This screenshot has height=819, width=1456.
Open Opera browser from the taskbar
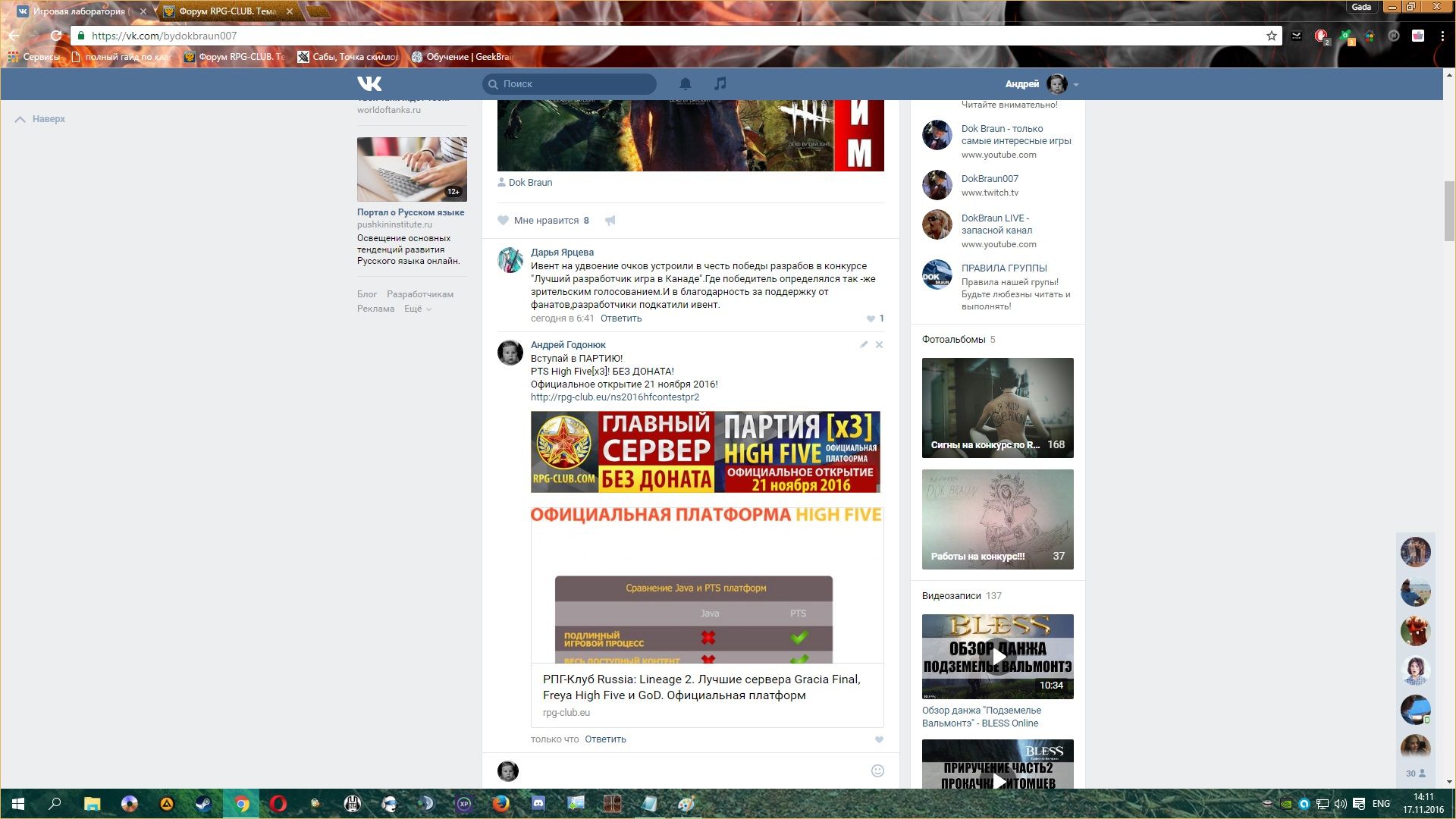point(278,804)
